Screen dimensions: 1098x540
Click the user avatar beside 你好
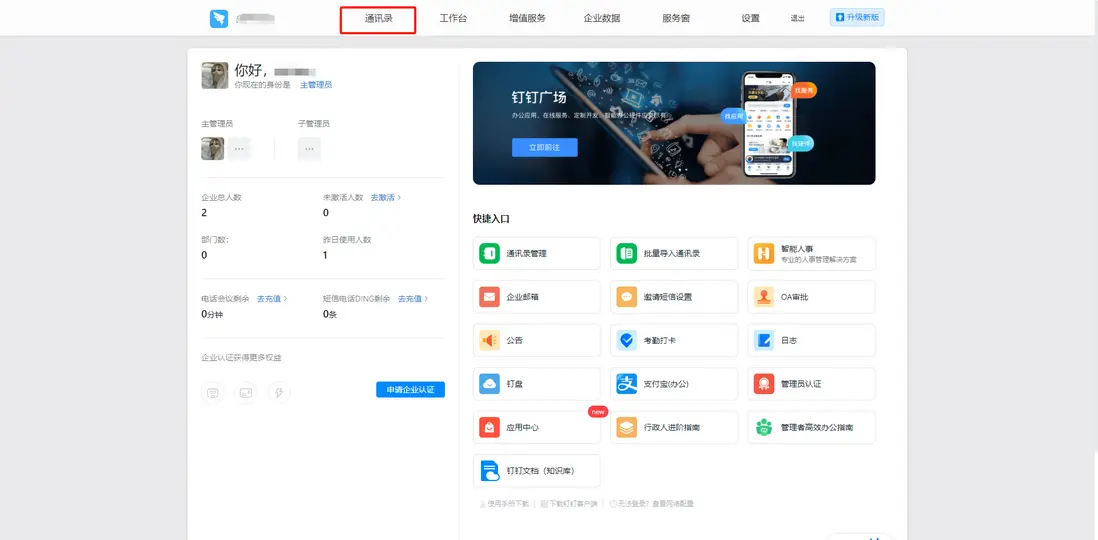point(215,75)
